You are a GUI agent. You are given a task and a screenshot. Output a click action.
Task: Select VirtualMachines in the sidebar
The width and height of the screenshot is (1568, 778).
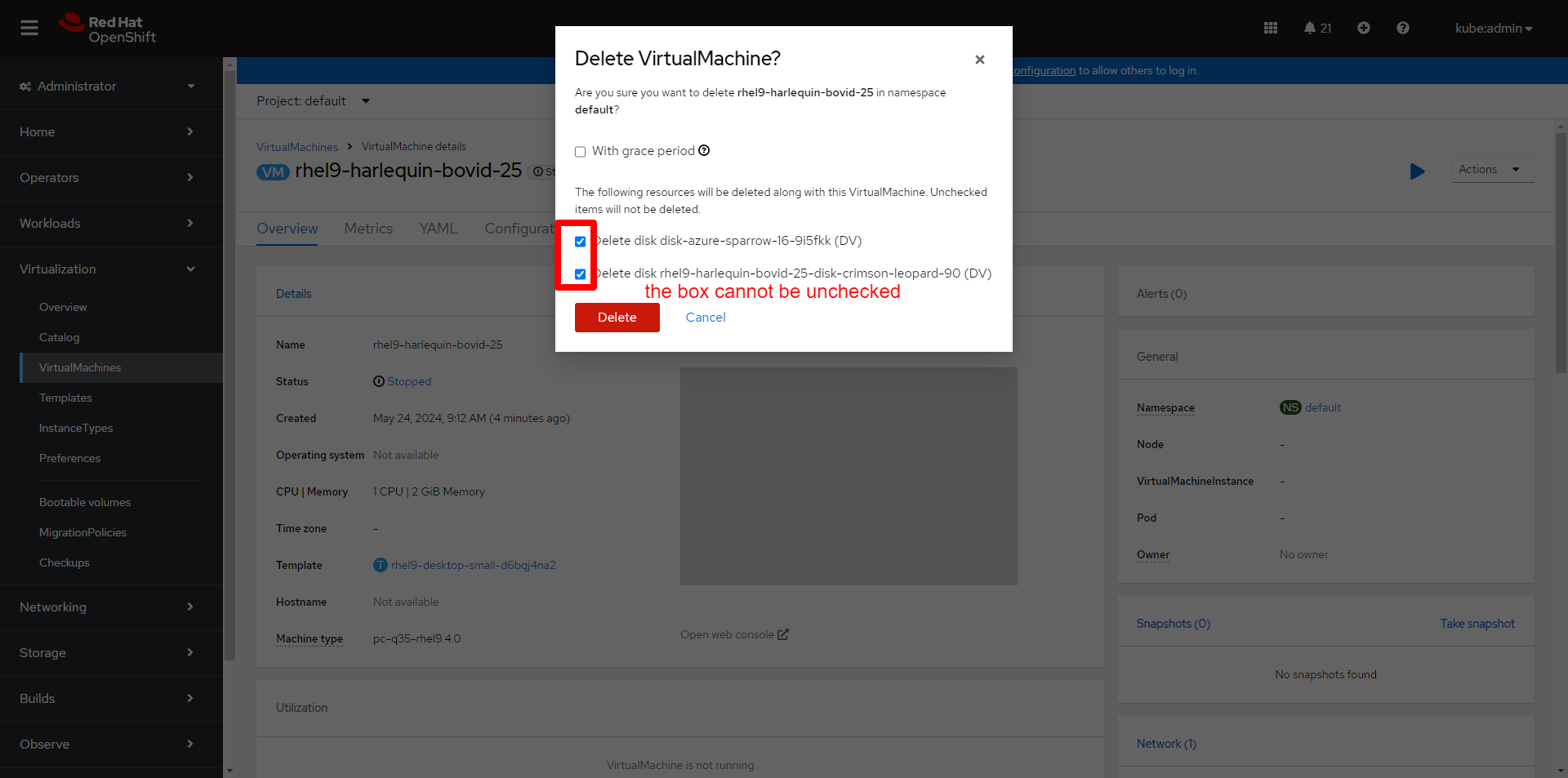point(121,368)
